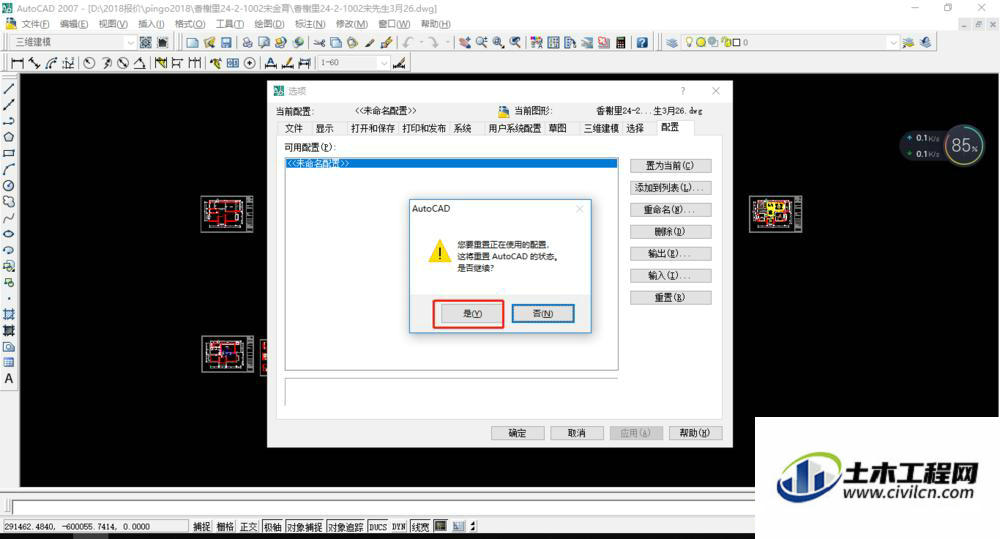Viewport: 1000px width, 539px height.
Task: Open the 绘图(D) menu
Action: [269, 24]
